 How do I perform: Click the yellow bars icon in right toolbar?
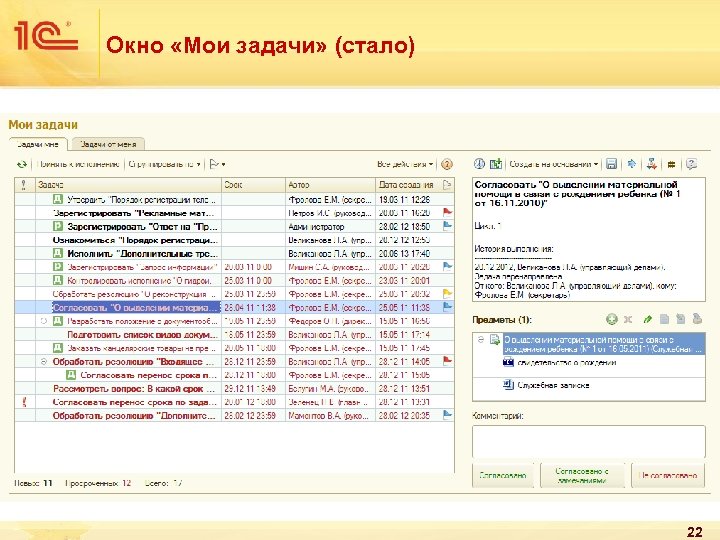click(671, 164)
